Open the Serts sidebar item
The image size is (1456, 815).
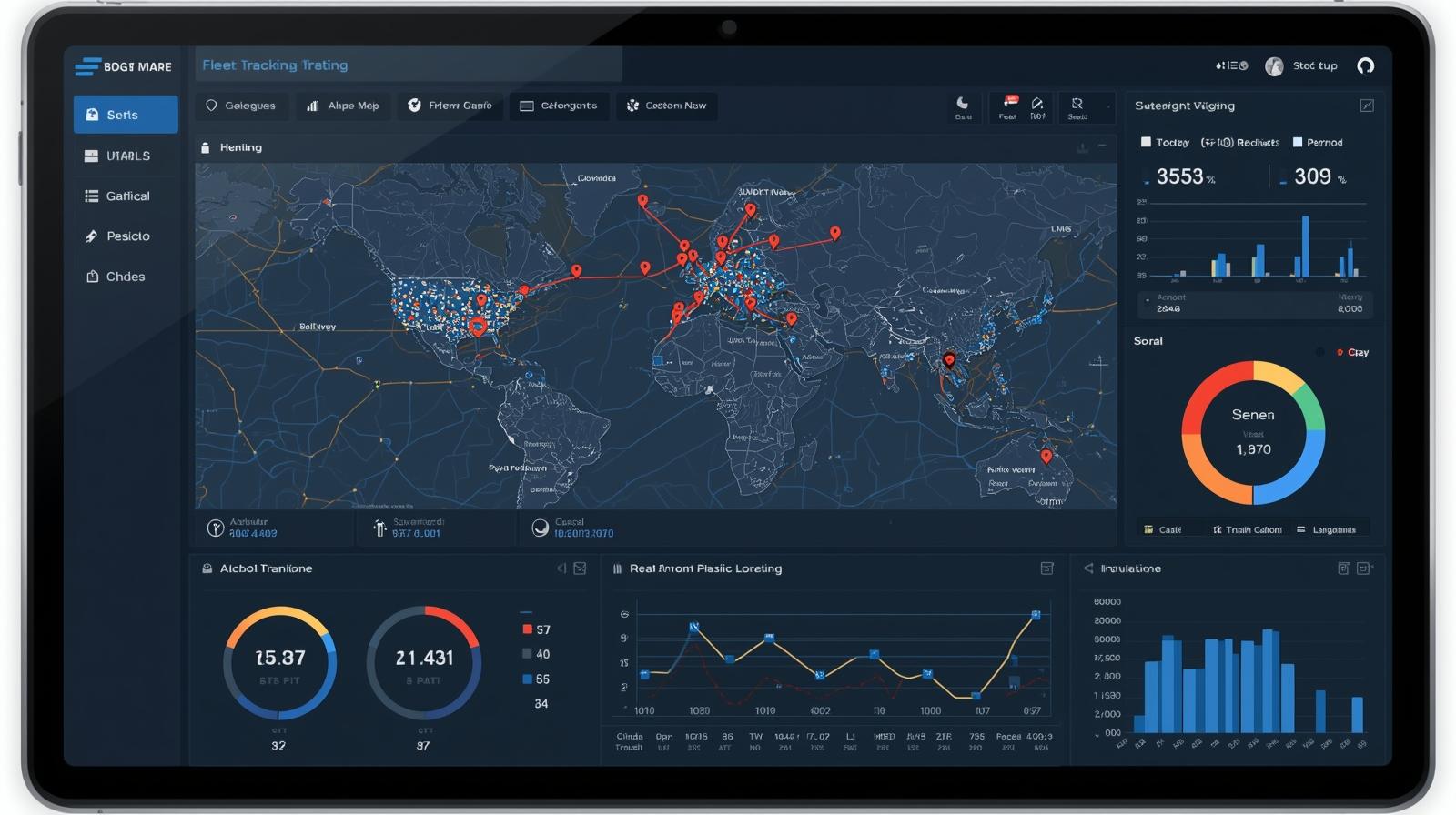point(126,115)
